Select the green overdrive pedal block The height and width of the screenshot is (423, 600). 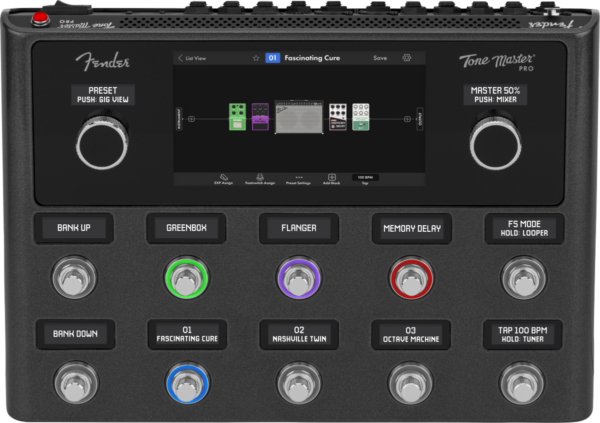[x=238, y=117]
